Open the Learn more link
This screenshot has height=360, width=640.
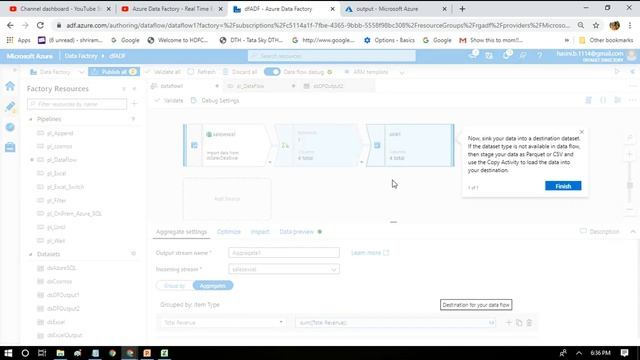(x=370, y=253)
